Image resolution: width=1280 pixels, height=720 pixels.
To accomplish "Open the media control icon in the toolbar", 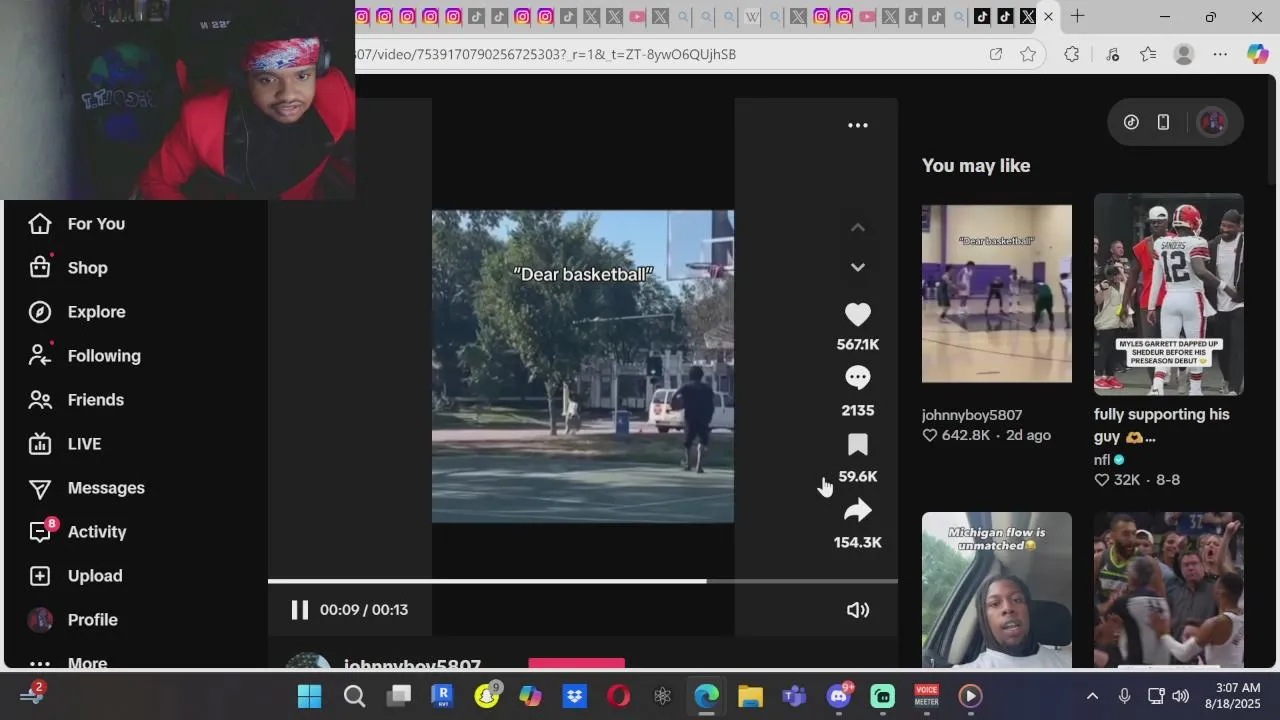I will click(1112, 54).
